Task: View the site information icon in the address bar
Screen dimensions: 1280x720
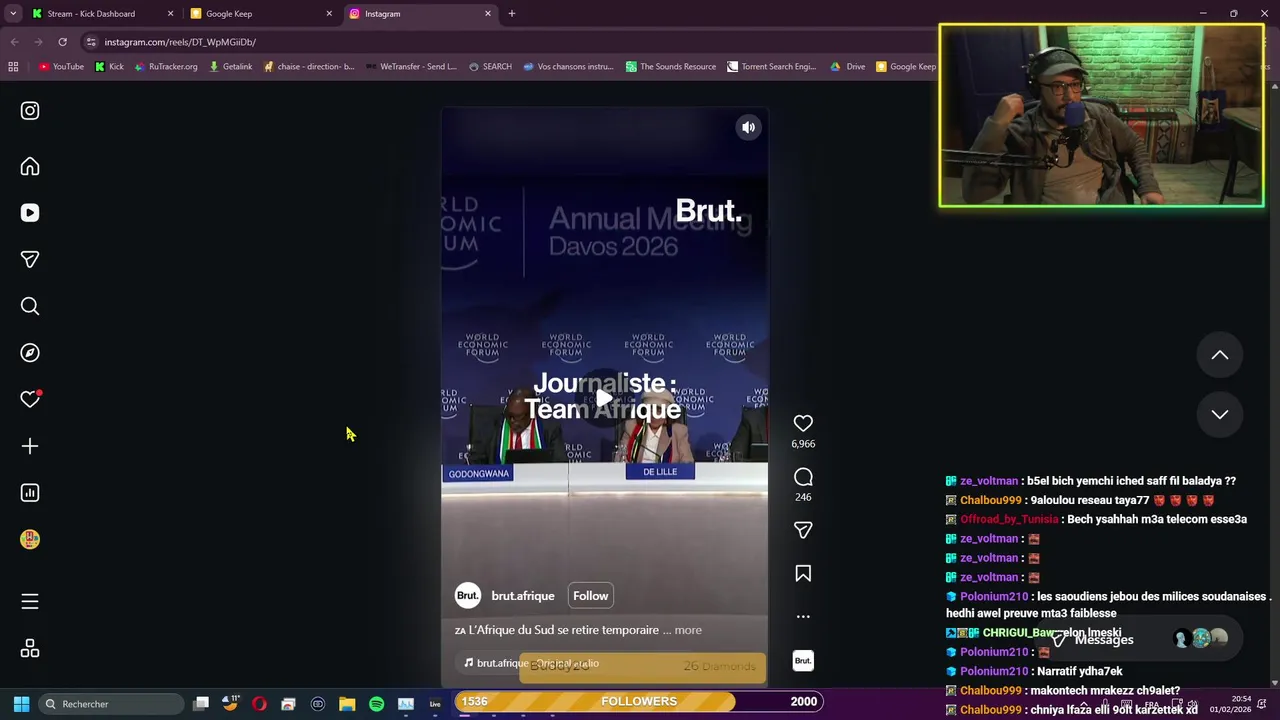Action: [x=91, y=42]
